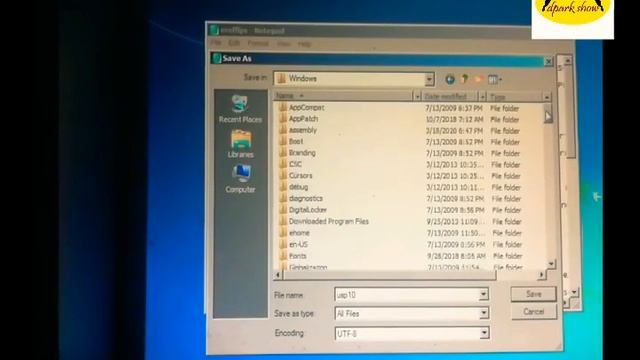This screenshot has width=640, height=360.
Task: Open Notepad Edit menu
Action: click(x=234, y=43)
